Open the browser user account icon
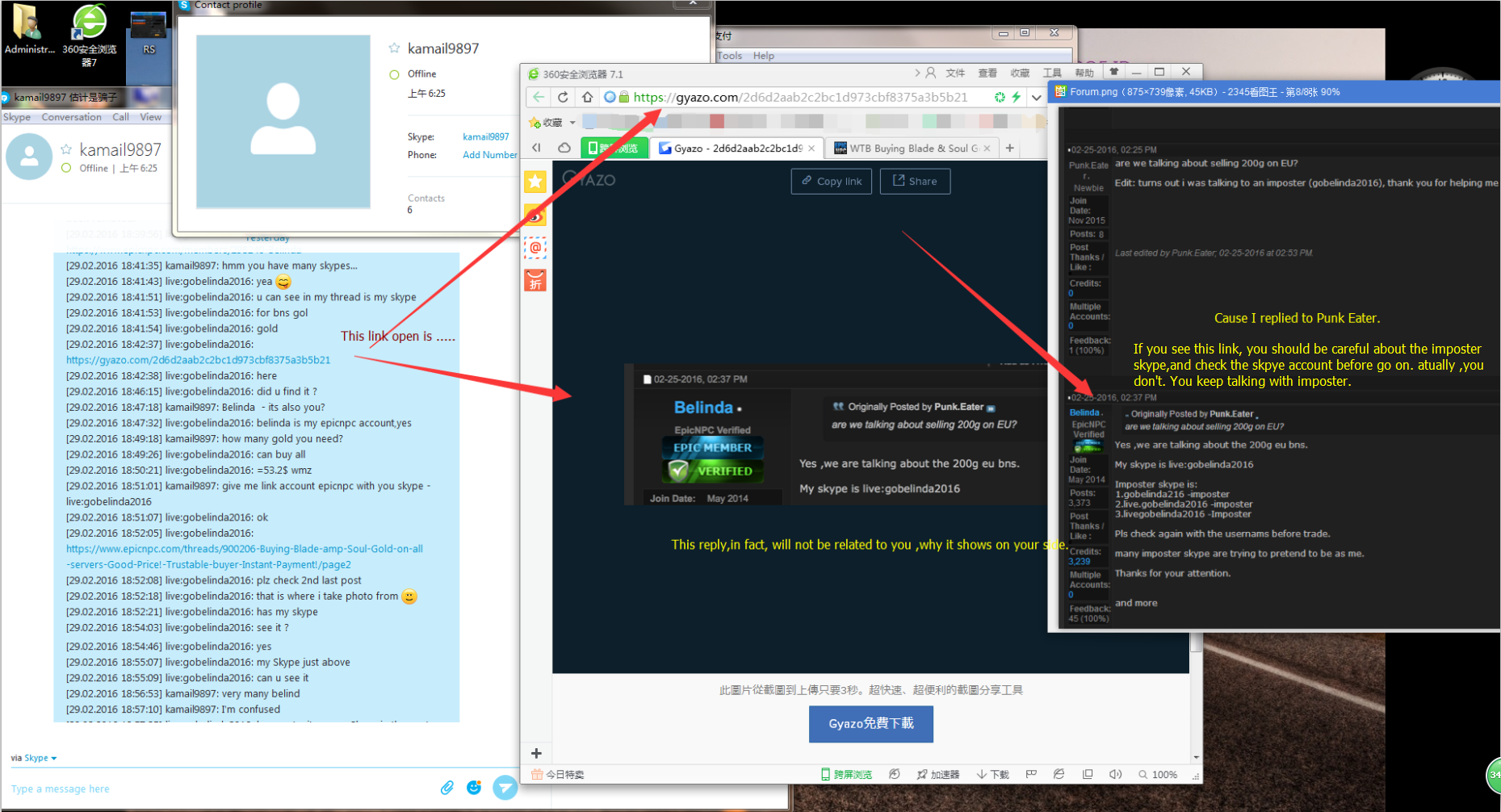This screenshot has height=812, width=1501. point(931,73)
